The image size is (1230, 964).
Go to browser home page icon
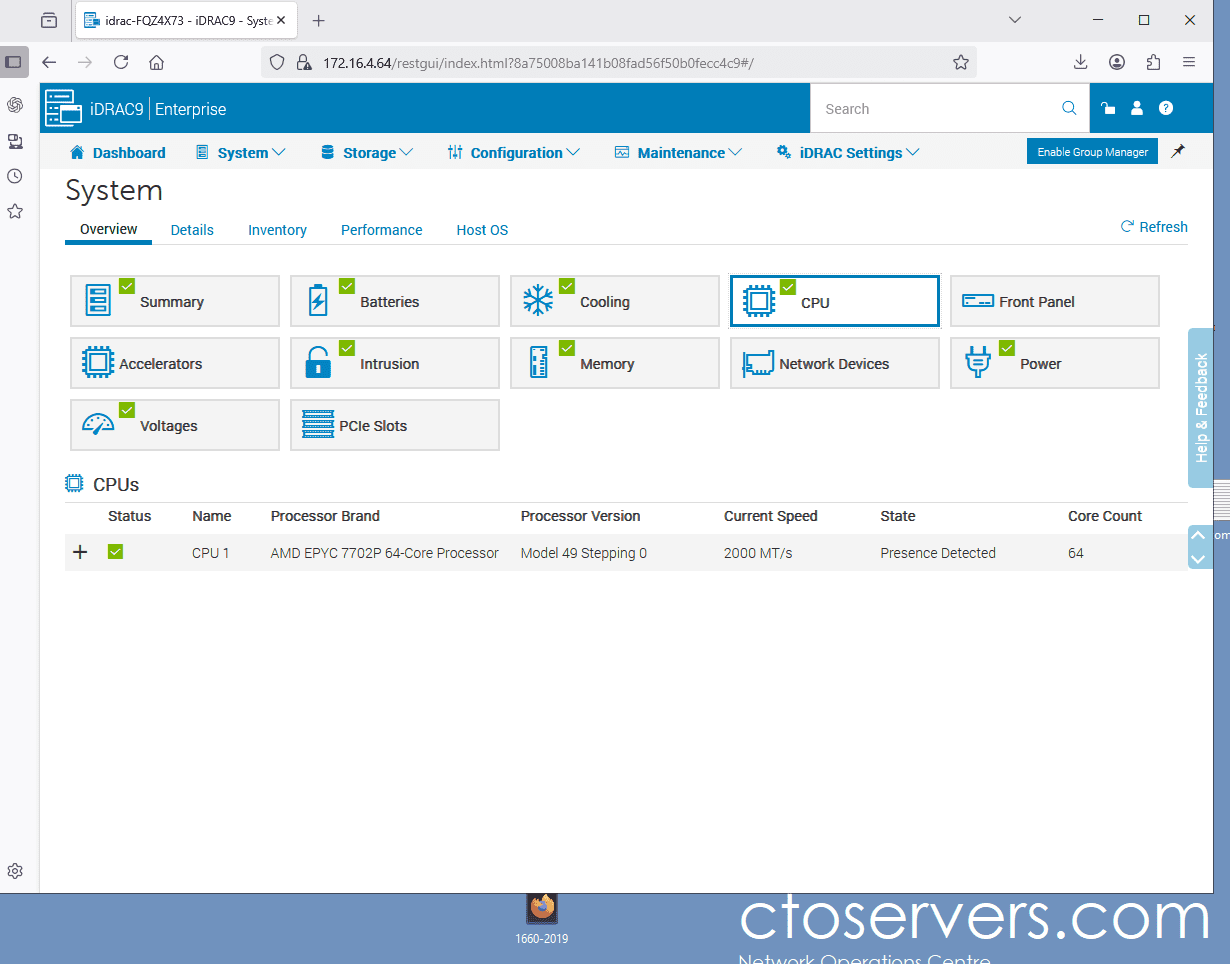click(156, 62)
